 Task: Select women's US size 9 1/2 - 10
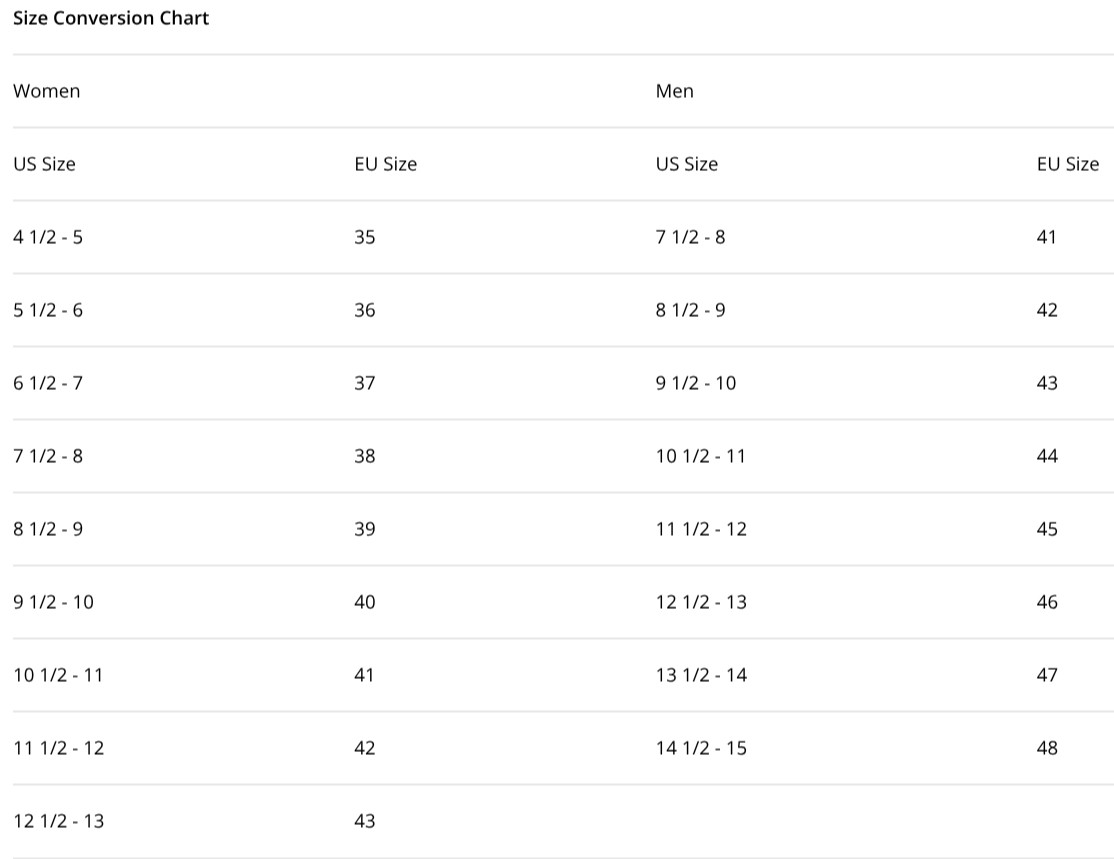(x=53, y=602)
